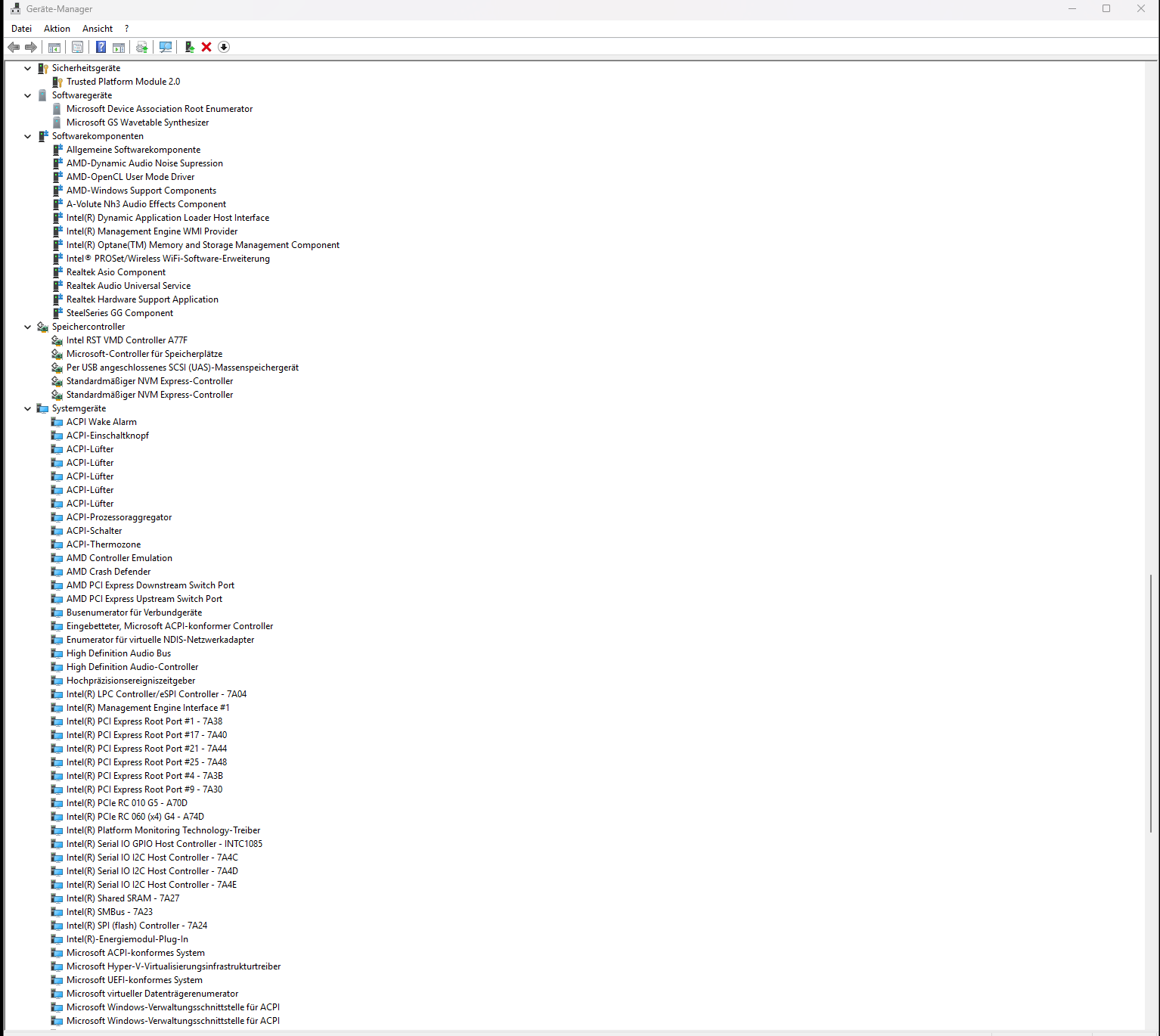Click the Systemgeräte category icon

pos(43,408)
